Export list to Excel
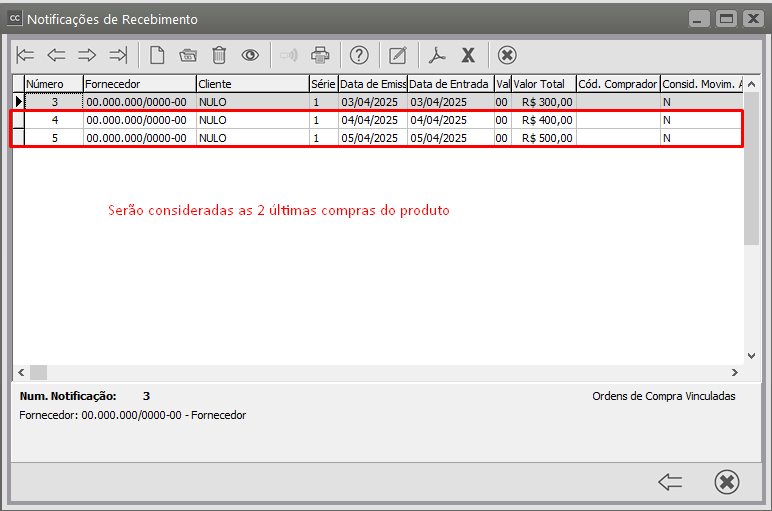The image size is (772, 511). pyautogui.click(x=467, y=55)
